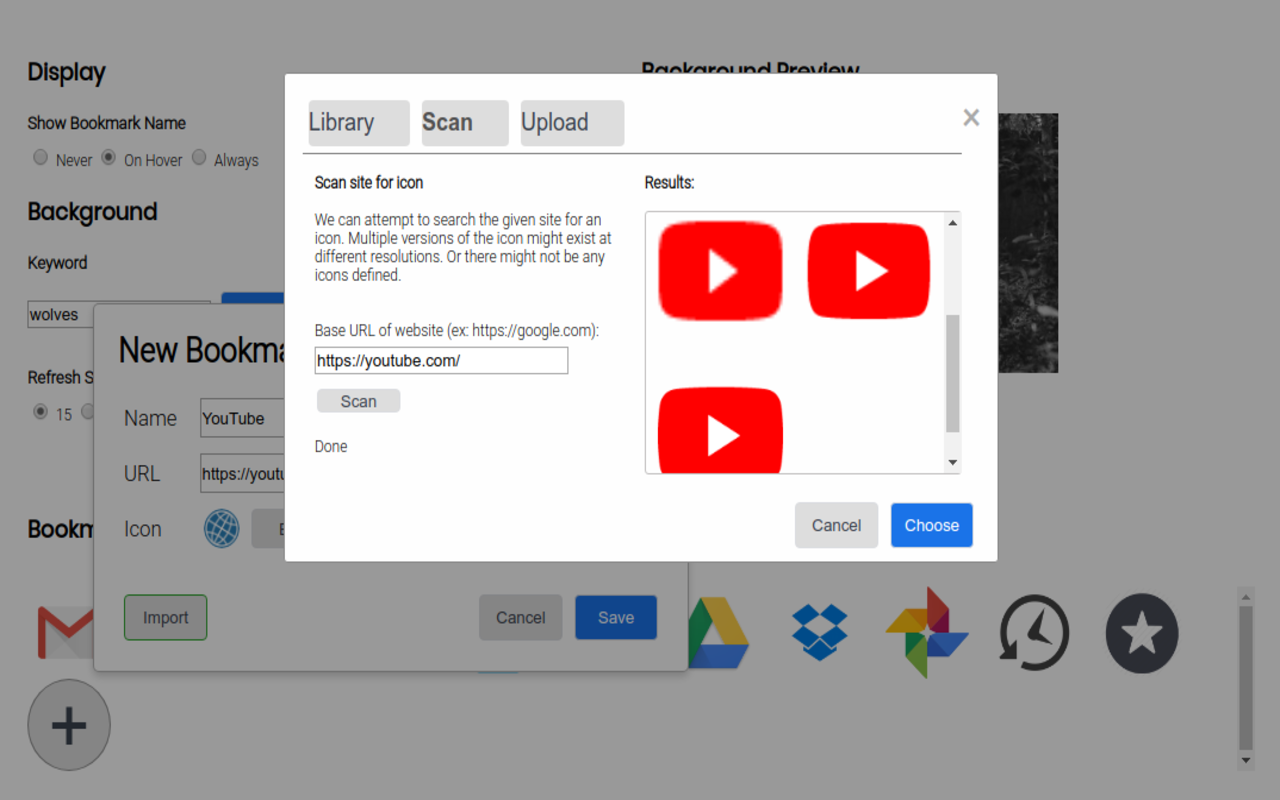The height and width of the screenshot is (800, 1280).
Task: Open the Google Drive bookmark icon
Action: click(x=718, y=633)
